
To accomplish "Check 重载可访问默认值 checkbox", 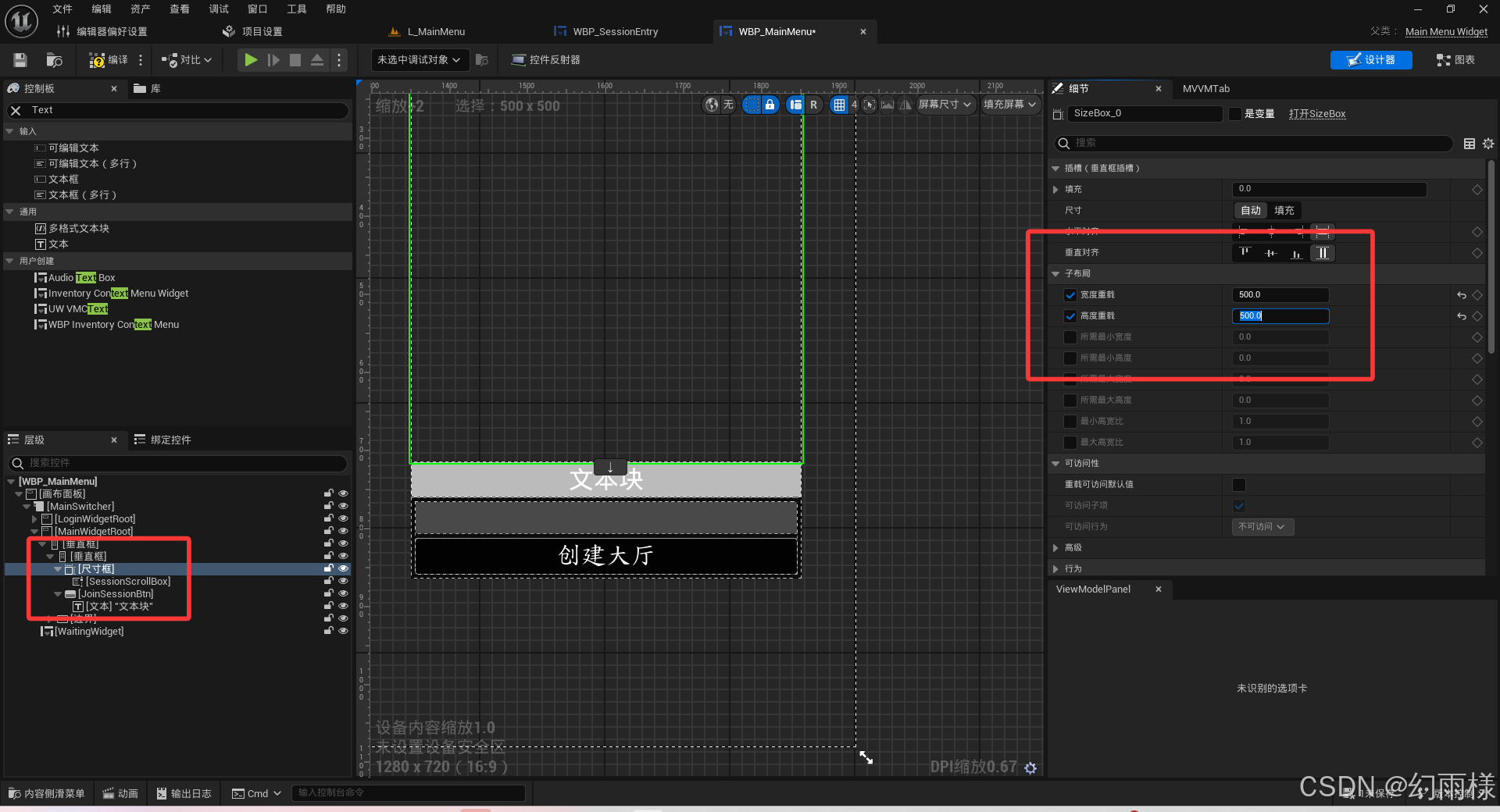I will (1239, 485).
